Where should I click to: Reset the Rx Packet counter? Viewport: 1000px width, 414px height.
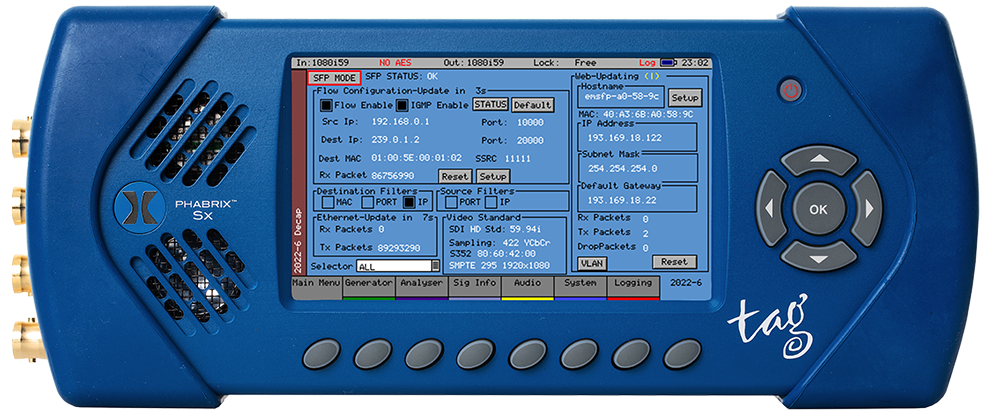click(x=455, y=177)
